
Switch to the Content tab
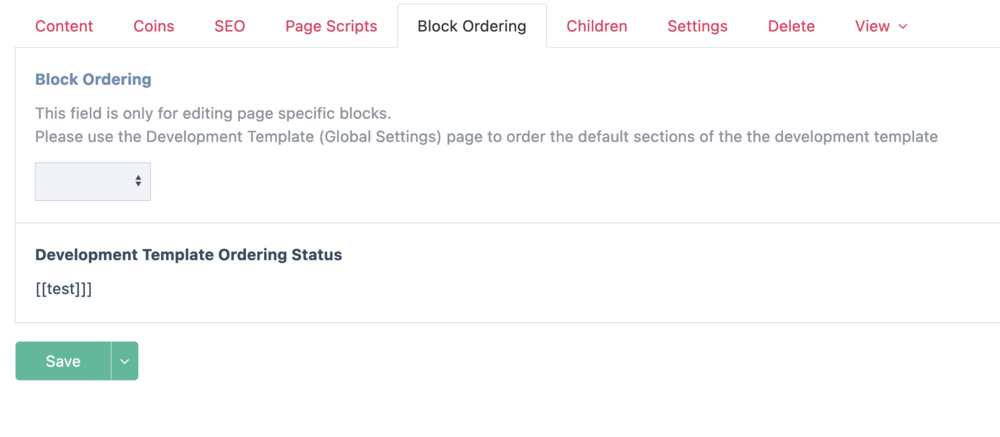(x=64, y=27)
